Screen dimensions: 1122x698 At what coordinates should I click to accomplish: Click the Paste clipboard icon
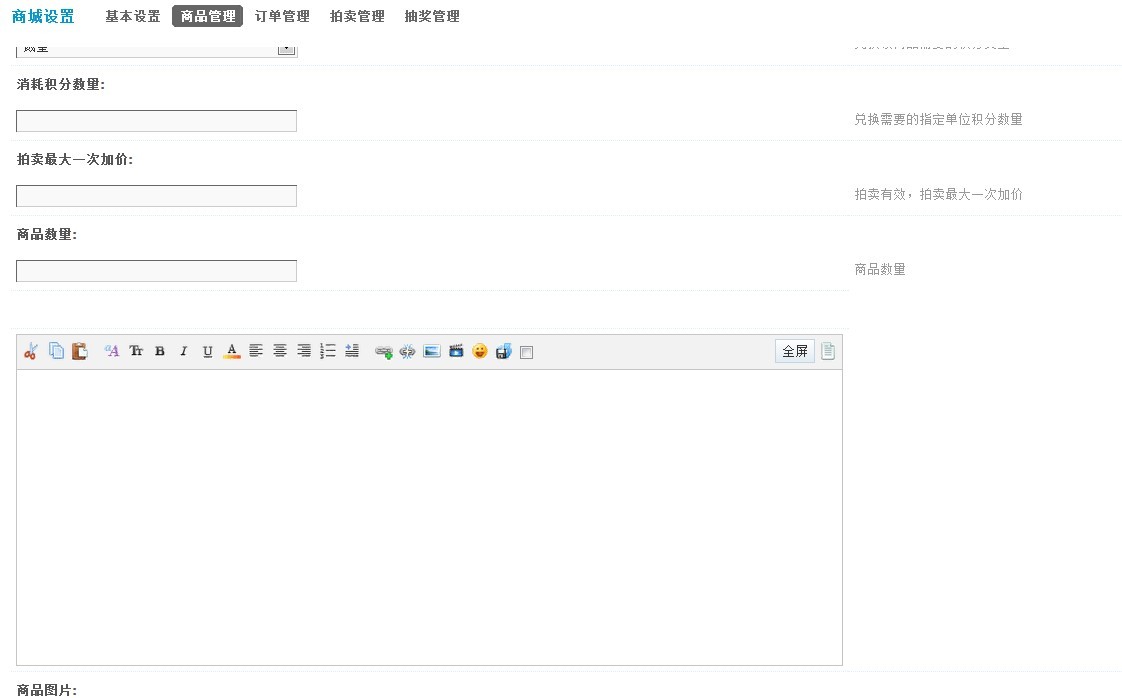[x=79, y=351]
